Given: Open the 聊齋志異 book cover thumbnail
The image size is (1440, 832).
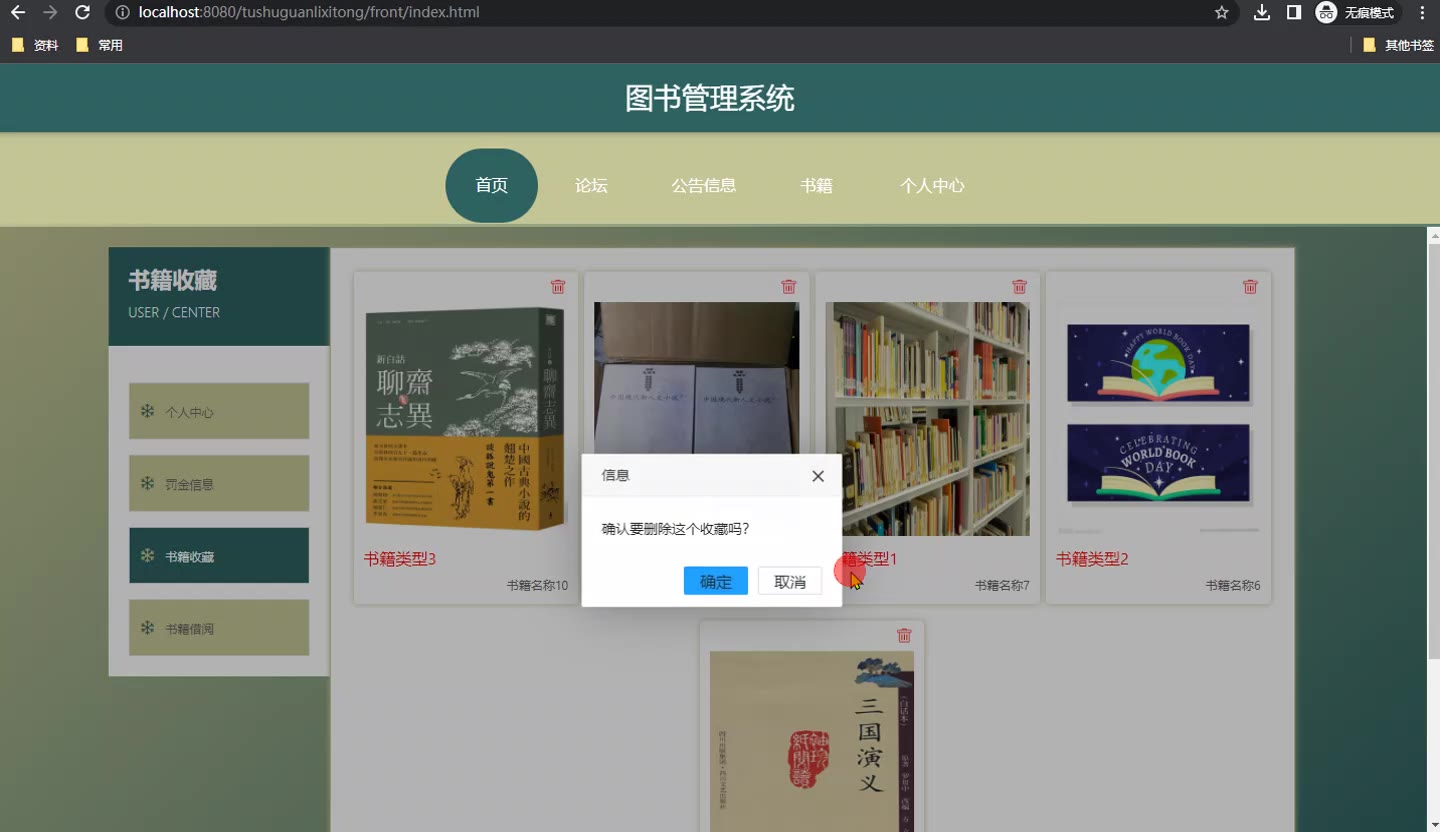Looking at the screenshot, I should pos(465,419).
